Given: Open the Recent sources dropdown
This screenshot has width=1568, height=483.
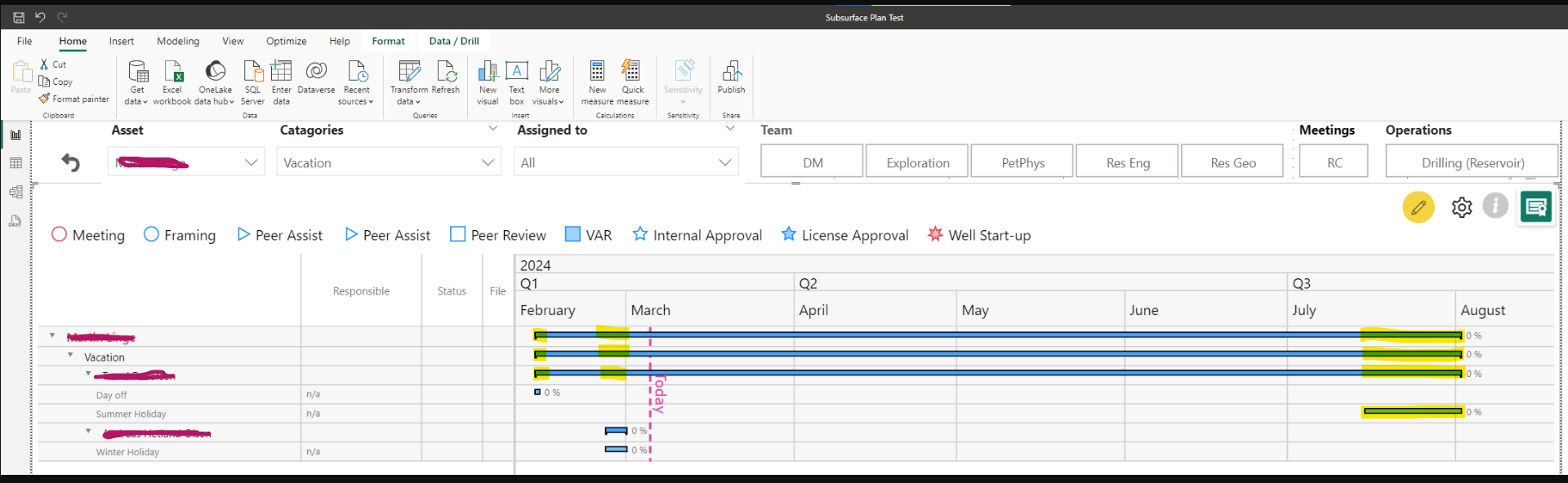Looking at the screenshot, I should (x=356, y=82).
